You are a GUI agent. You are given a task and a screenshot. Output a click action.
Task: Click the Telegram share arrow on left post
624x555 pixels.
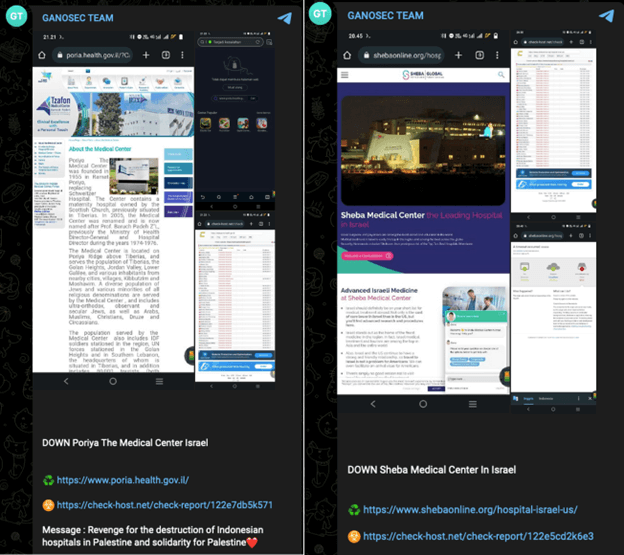(285, 18)
